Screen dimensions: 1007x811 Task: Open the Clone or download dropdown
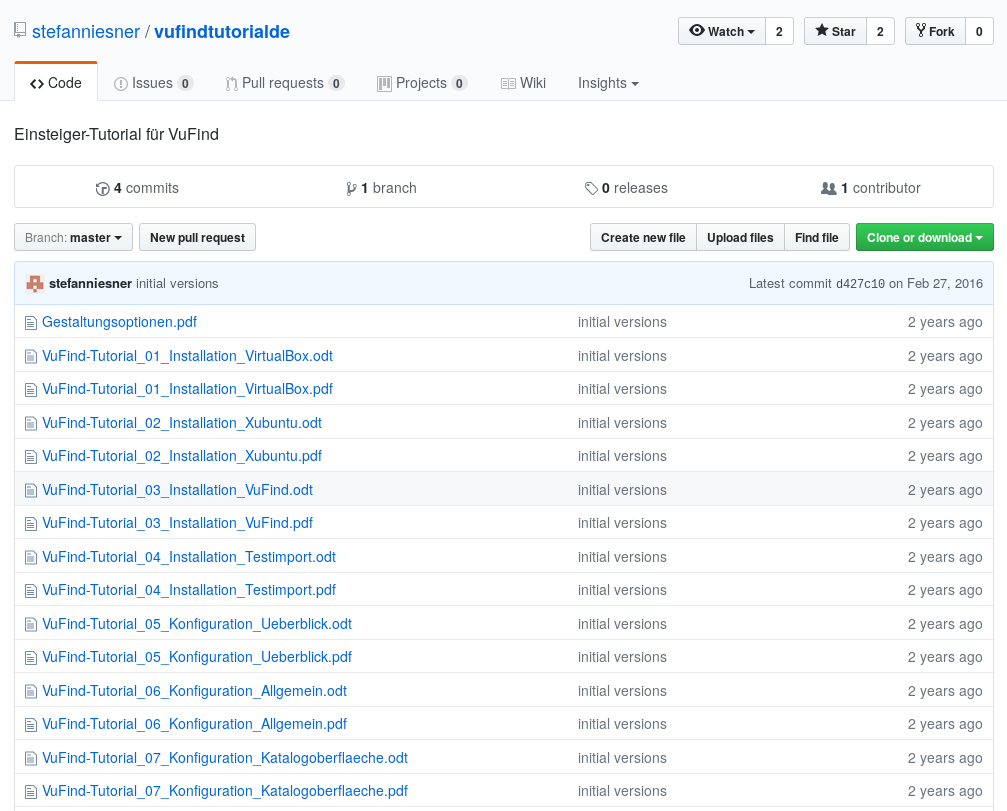924,237
